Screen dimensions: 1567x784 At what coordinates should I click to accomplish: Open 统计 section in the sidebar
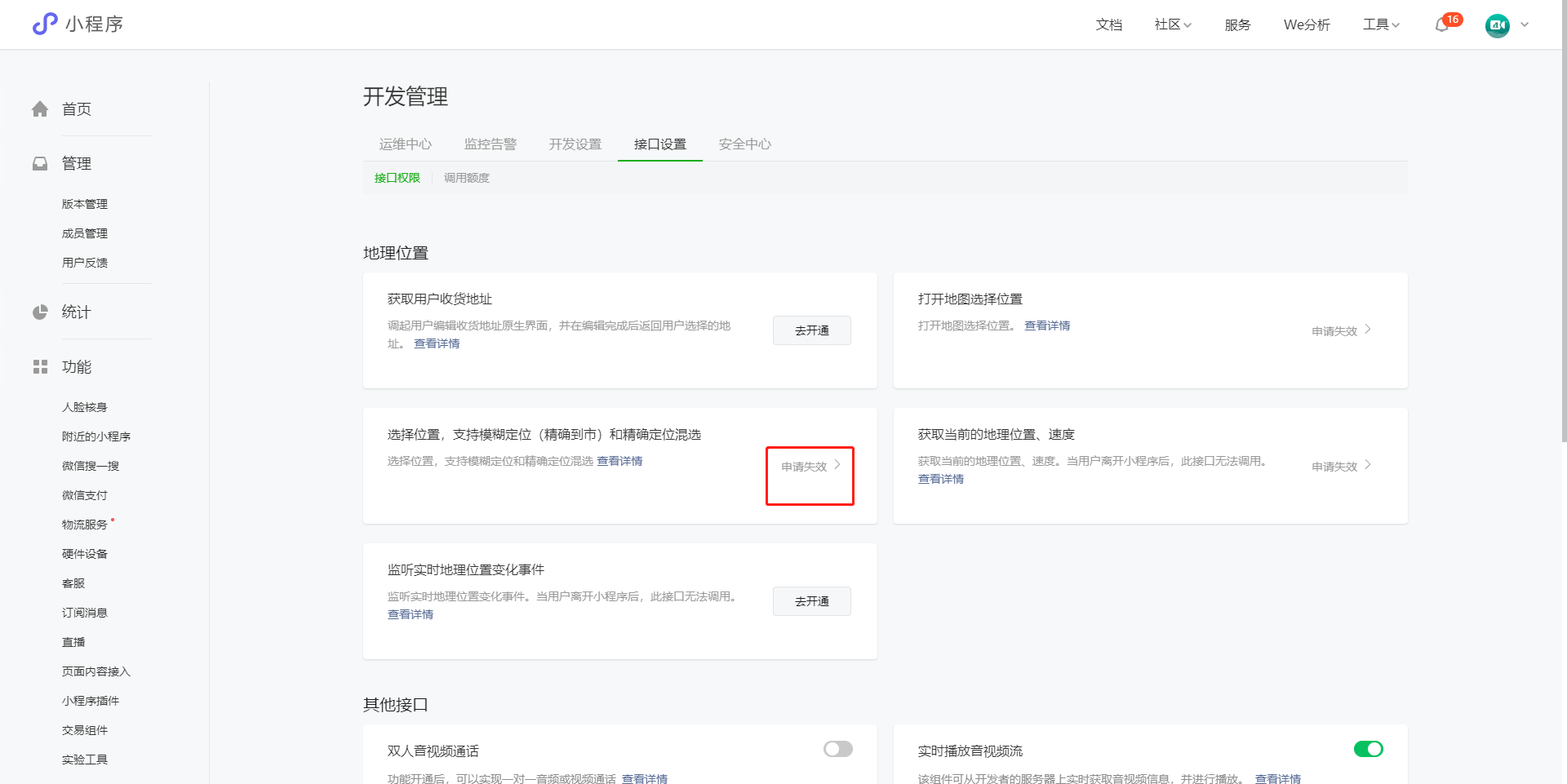77,312
